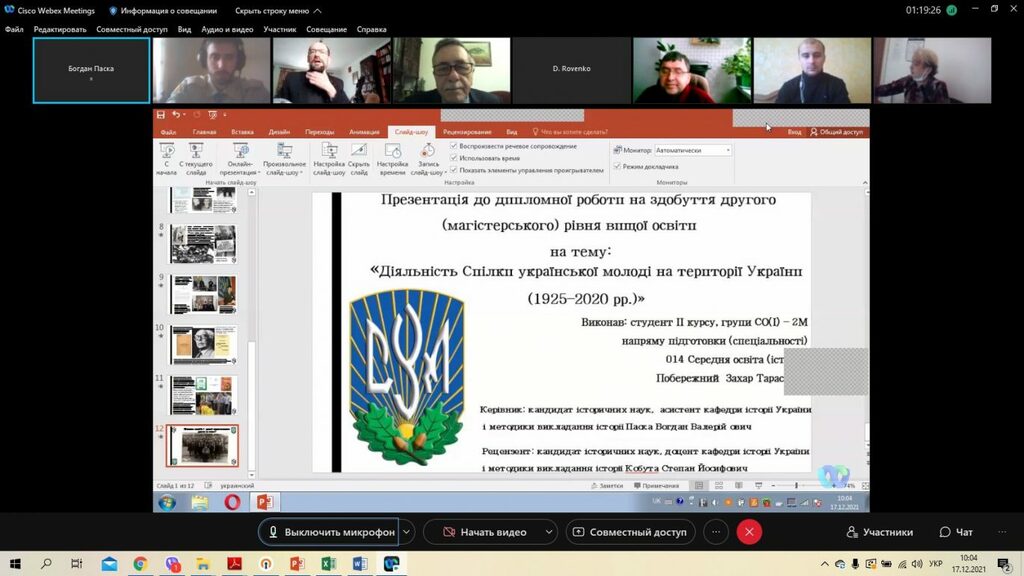Click red leave meeting button

pos(749,532)
